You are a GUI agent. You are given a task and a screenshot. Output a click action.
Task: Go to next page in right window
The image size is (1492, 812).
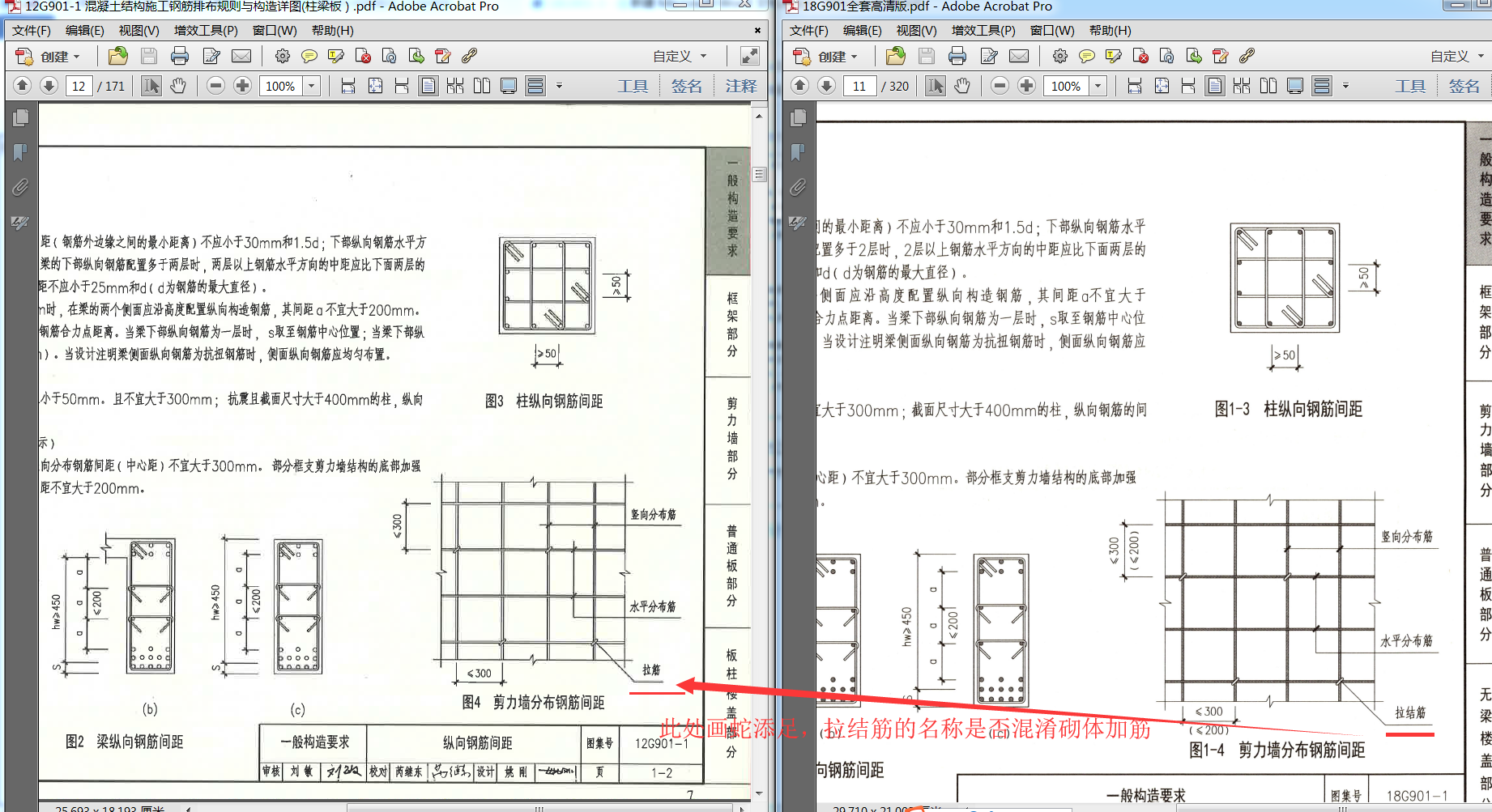826,85
